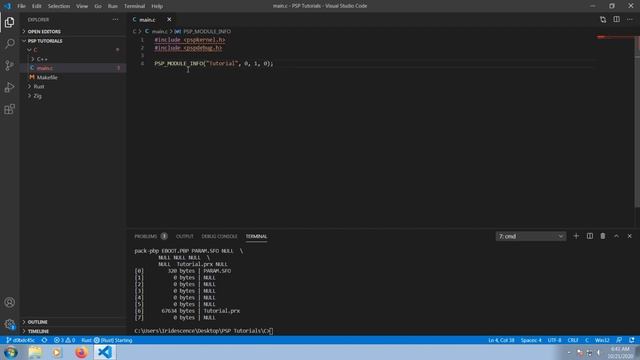Open the Source Control view

[9, 65]
